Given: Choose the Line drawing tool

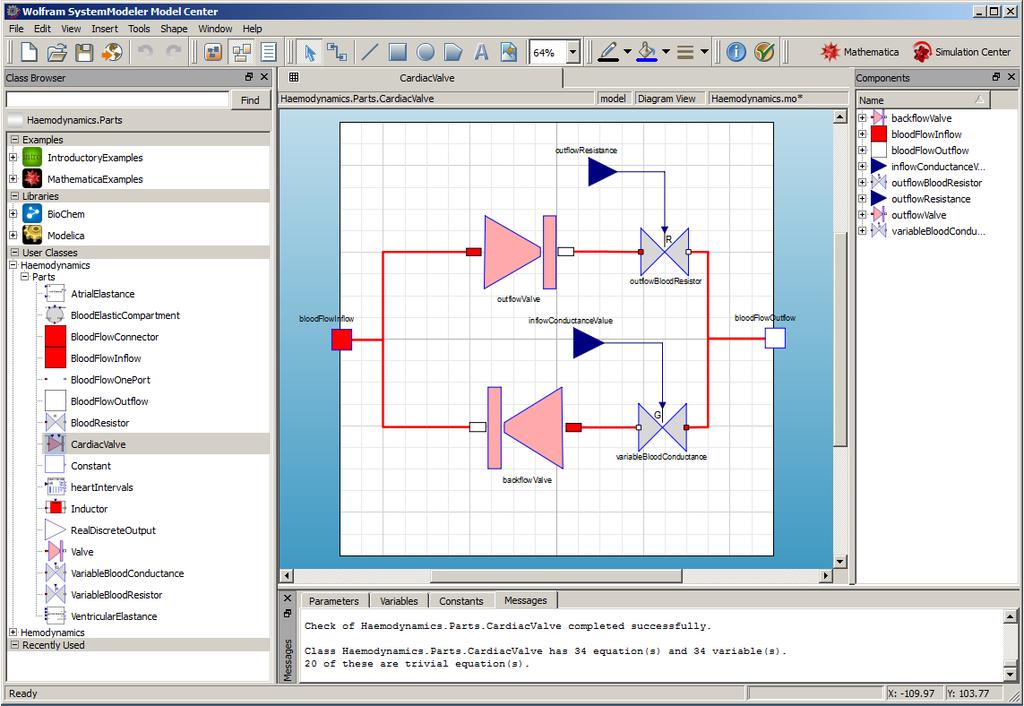Looking at the screenshot, I should [x=370, y=52].
